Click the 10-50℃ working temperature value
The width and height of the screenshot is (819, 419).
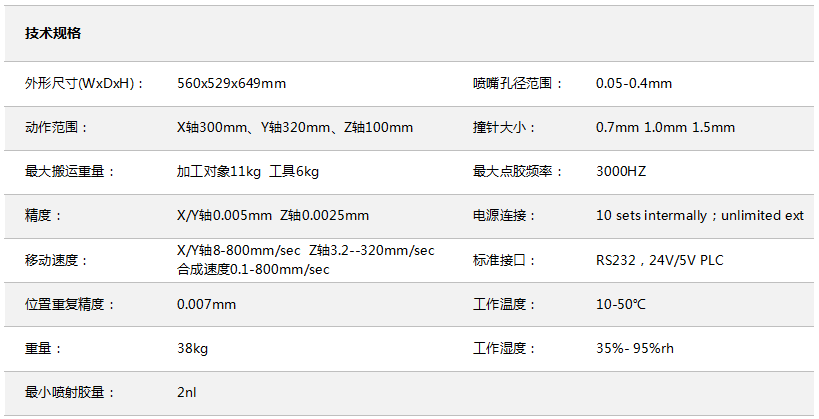(621, 304)
